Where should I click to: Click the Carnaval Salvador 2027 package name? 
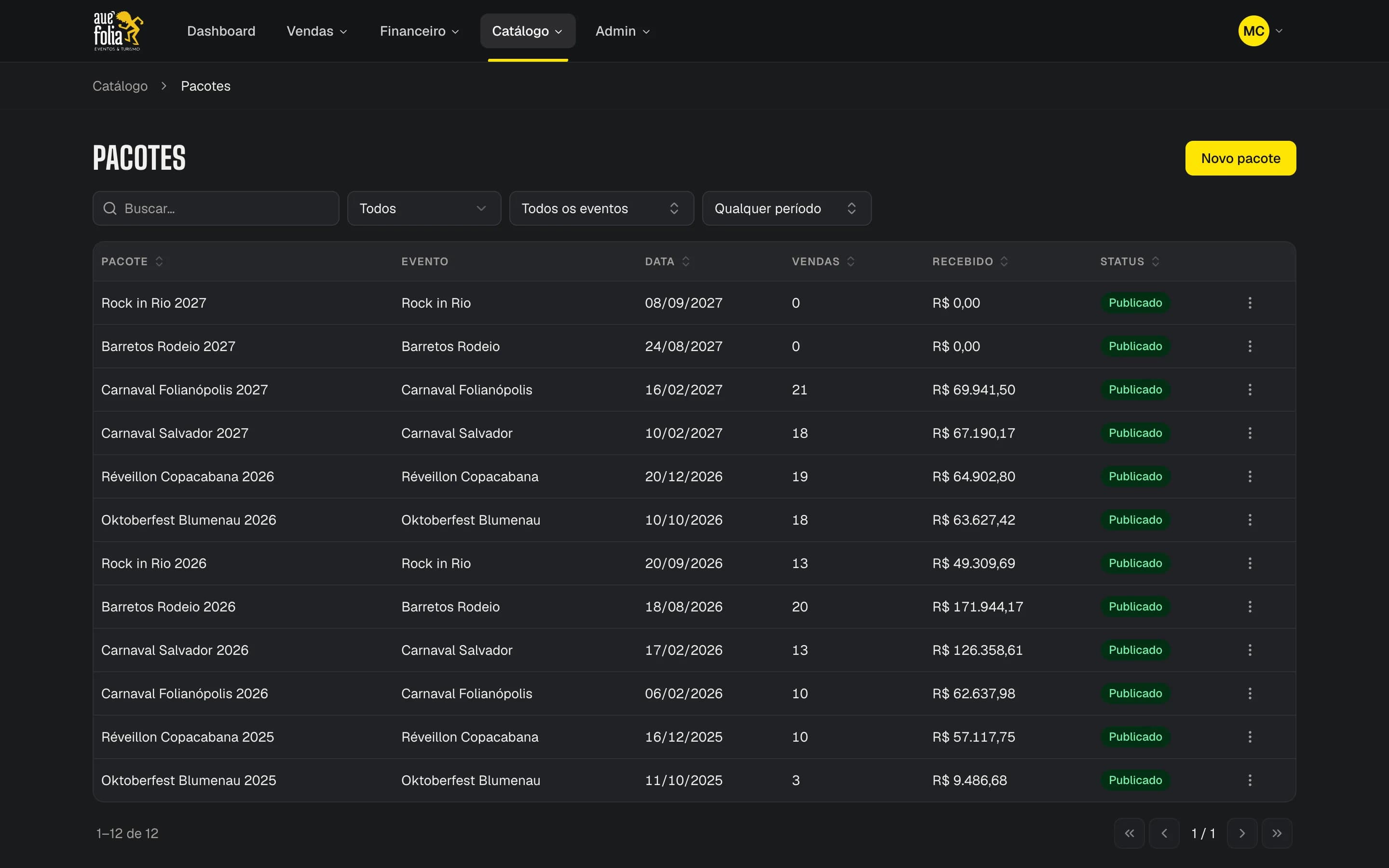175,433
